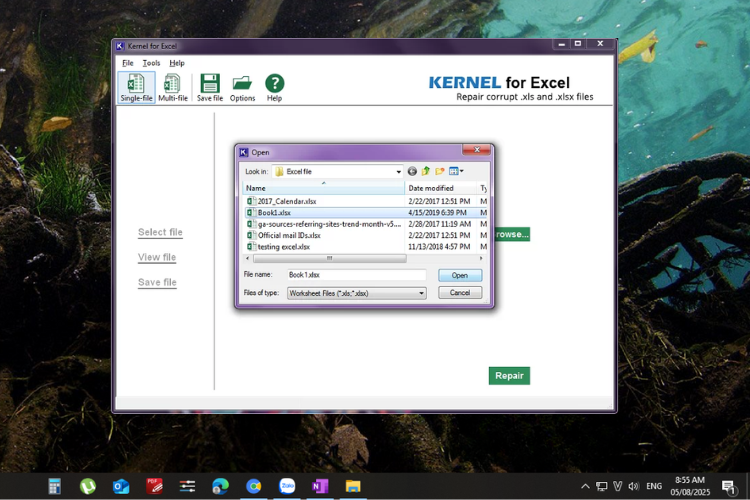
Task: Open File Explorer from the taskbar
Action: pyautogui.click(x=353, y=487)
